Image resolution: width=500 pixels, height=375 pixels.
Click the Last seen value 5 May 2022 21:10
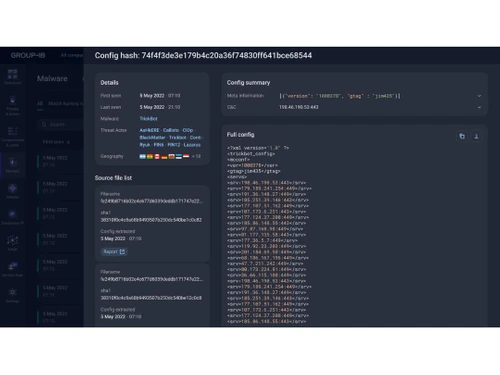coord(160,107)
